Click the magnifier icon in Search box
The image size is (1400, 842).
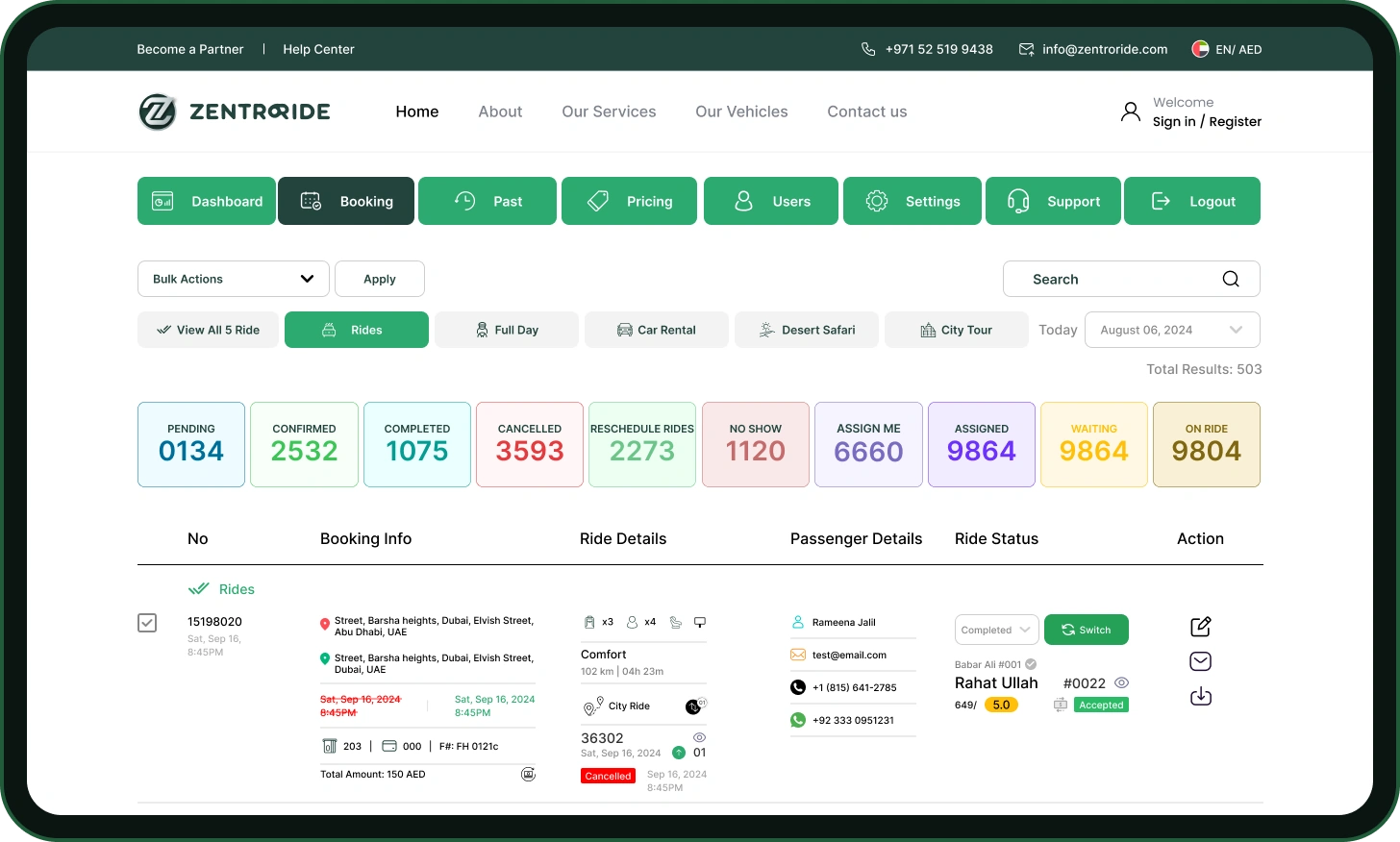1231,279
